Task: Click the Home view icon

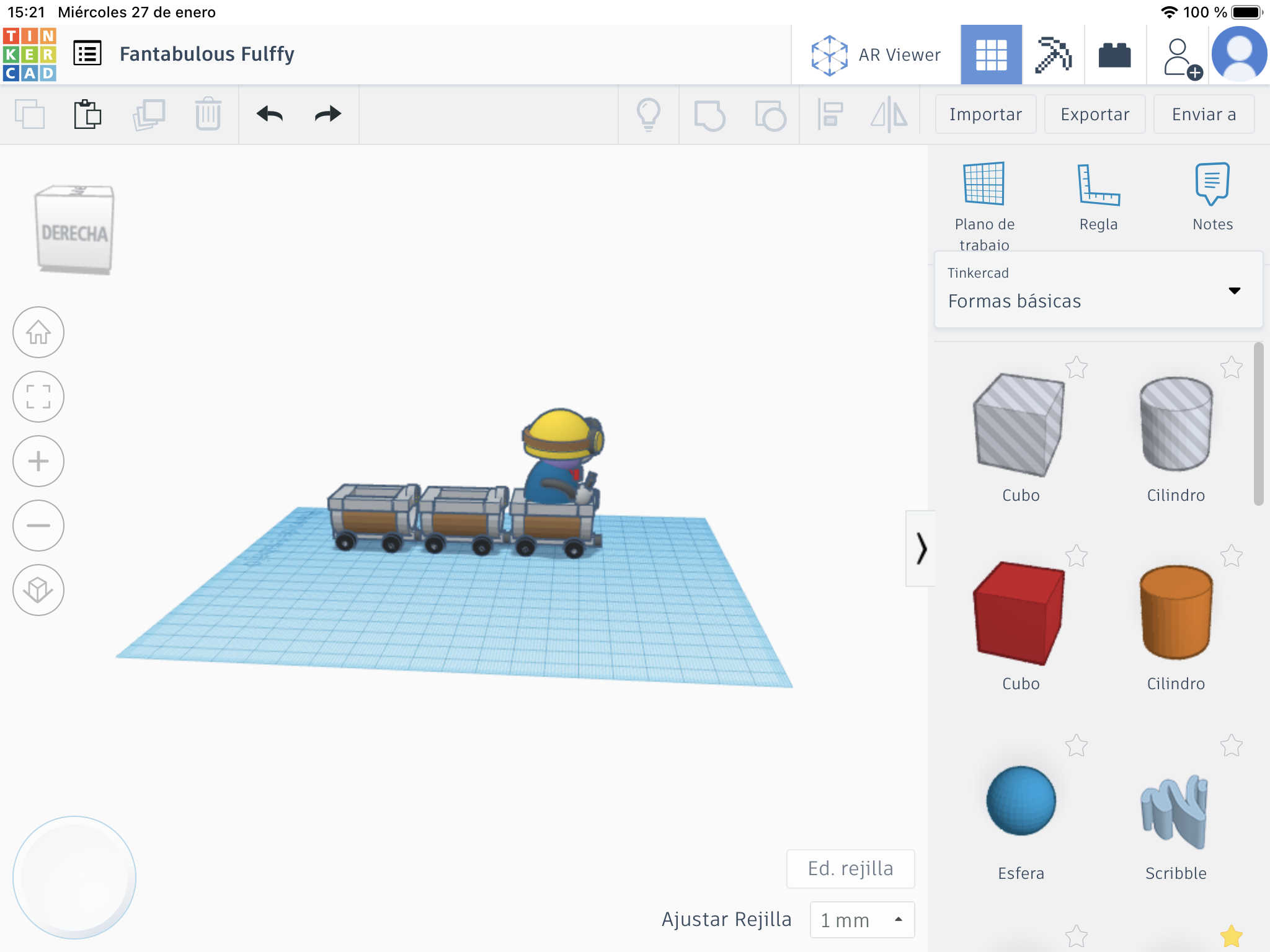Action: click(x=38, y=333)
